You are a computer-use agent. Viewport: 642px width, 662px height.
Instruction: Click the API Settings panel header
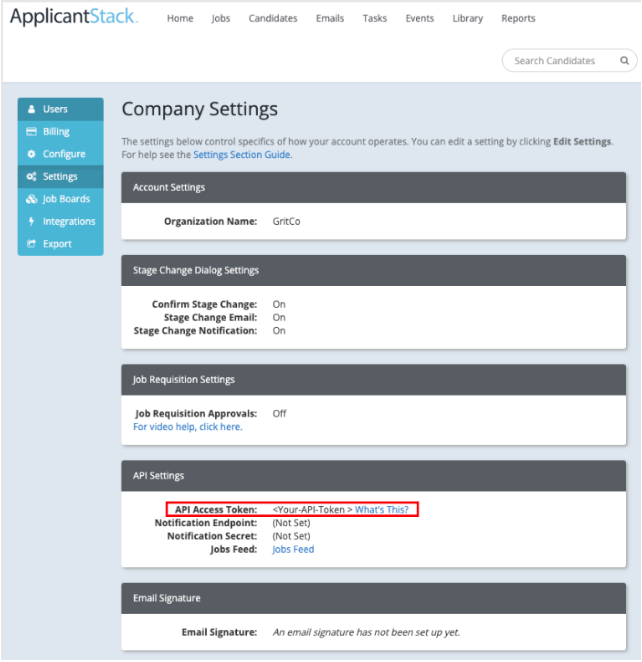(x=374, y=476)
